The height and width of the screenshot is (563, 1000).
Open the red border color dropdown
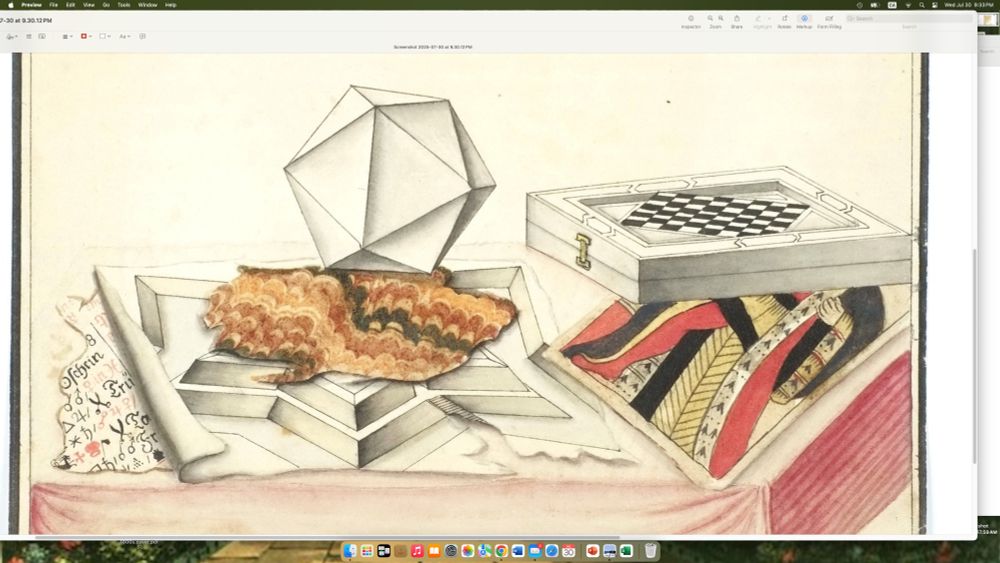click(86, 36)
